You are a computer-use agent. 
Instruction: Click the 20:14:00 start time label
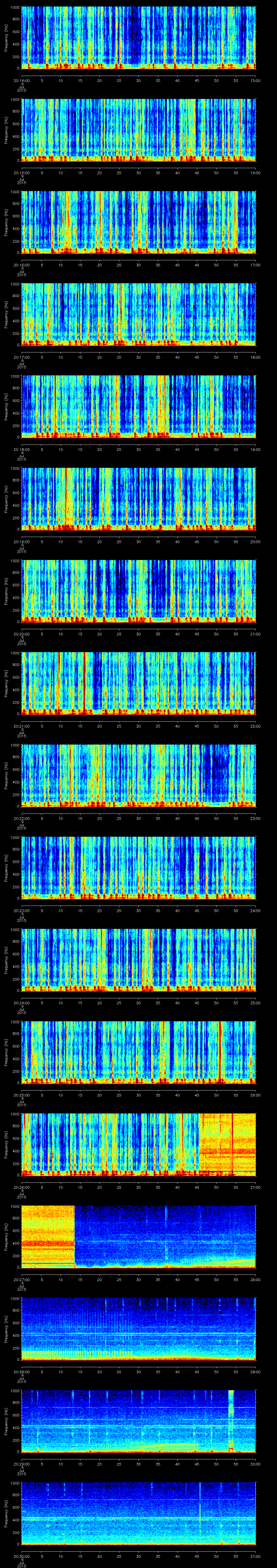pyautogui.click(x=22, y=80)
